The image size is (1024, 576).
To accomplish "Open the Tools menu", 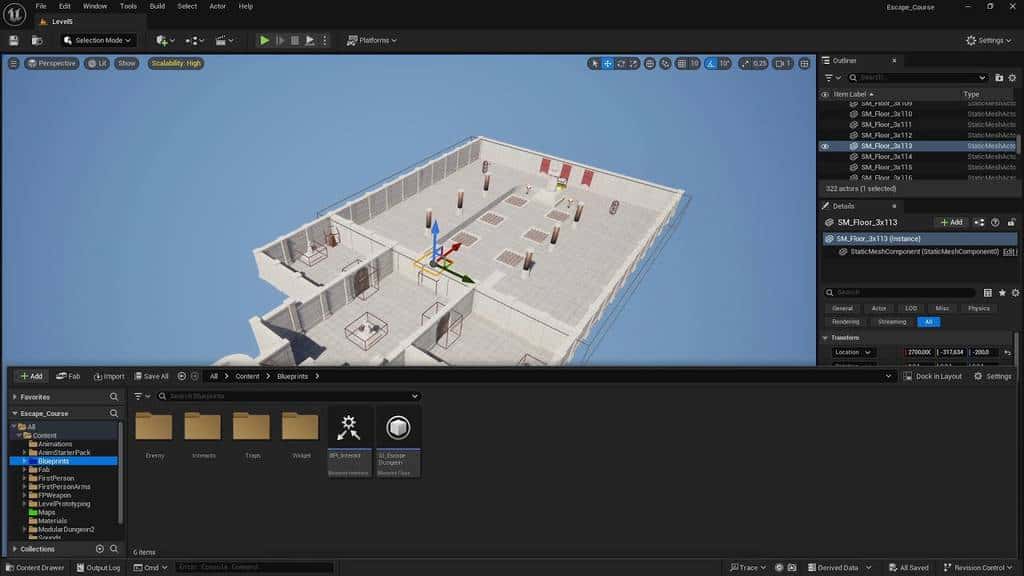I will pyautogui.click(x=128, y=7).
